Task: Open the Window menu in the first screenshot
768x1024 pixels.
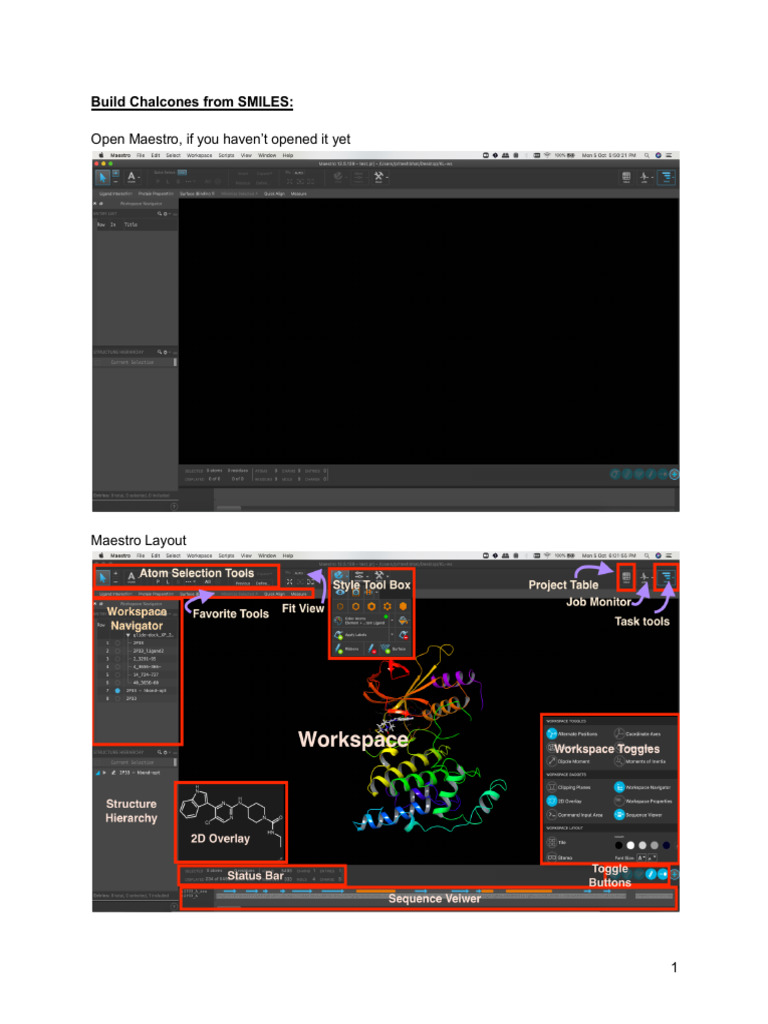Action: [x=267, y=155]
